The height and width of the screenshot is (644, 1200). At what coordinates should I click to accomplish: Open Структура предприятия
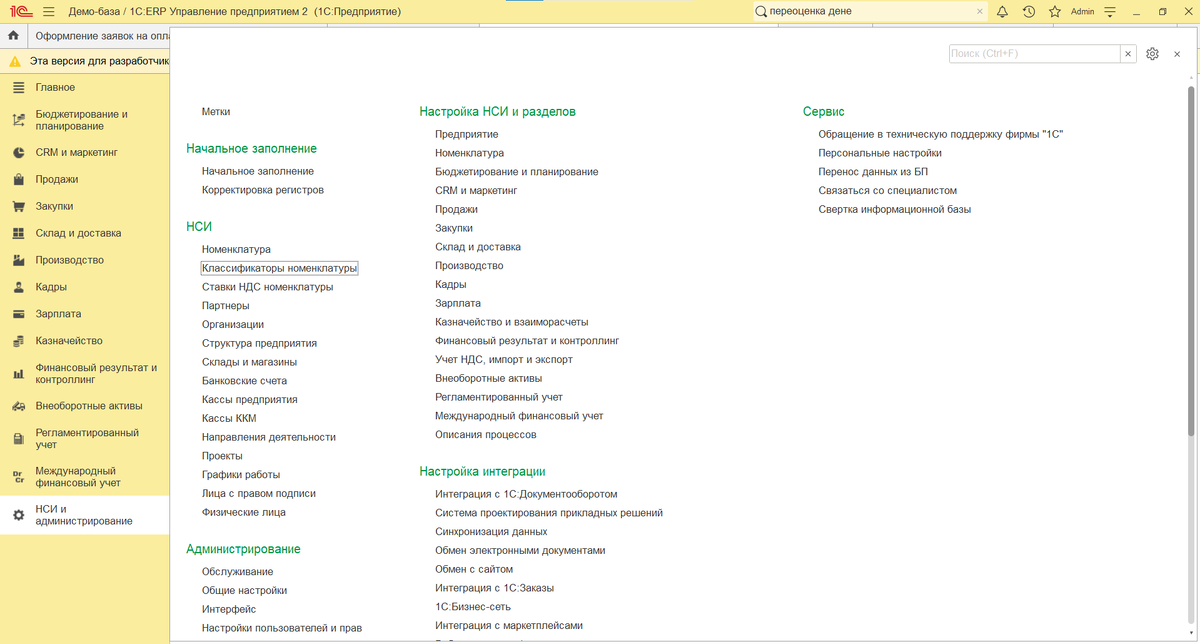point(259,343)
